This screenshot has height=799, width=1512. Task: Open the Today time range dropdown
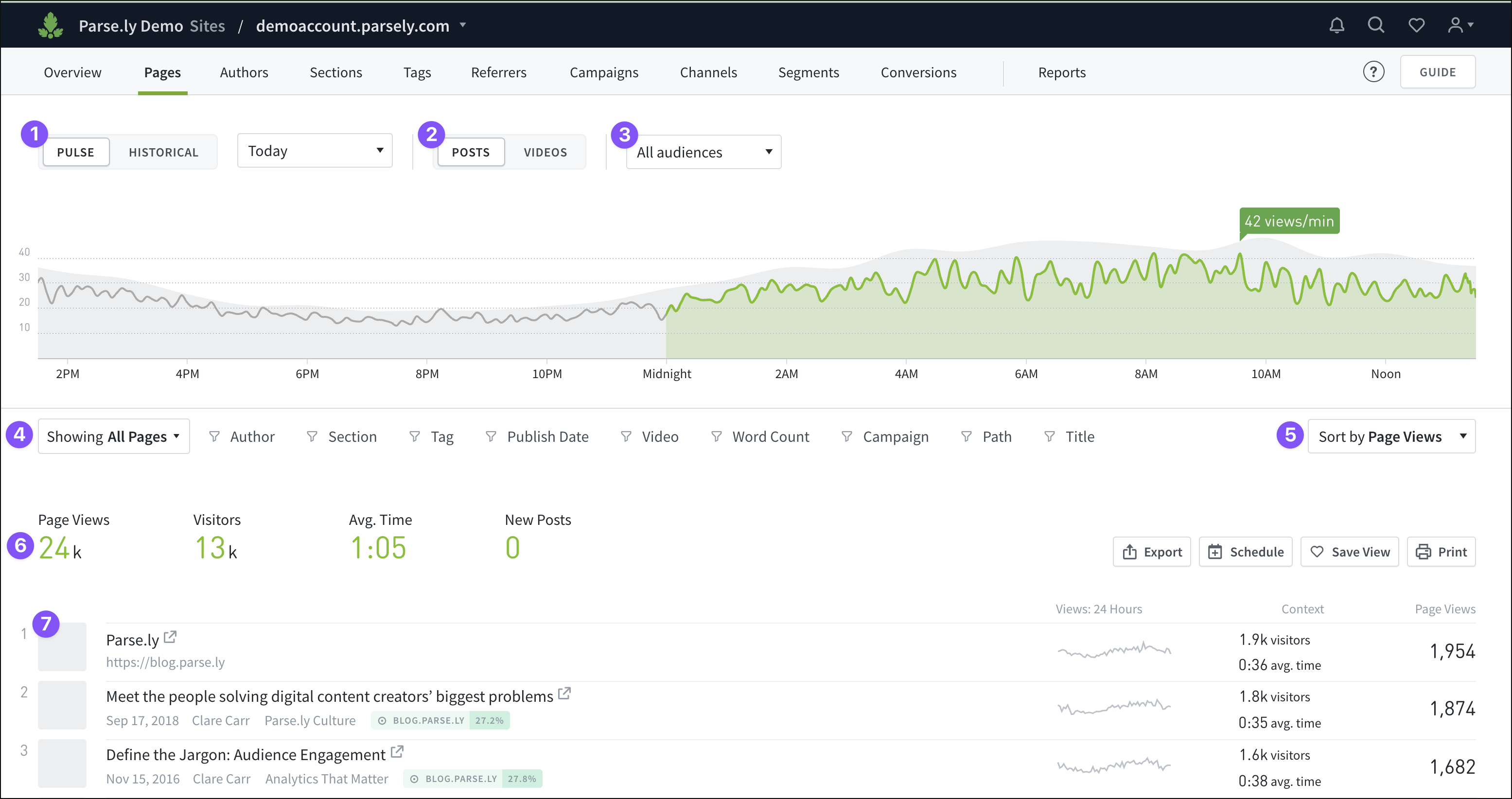click(x=315, y=151)
